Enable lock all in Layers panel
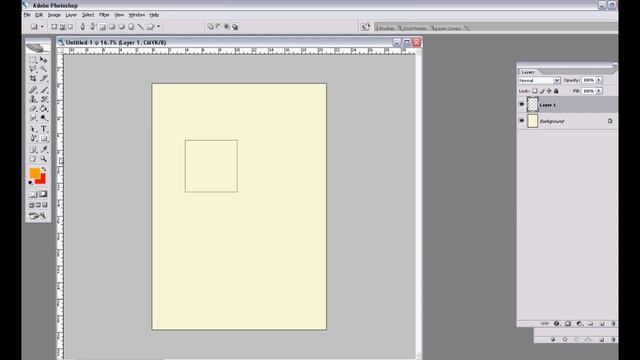 (556, 91)
